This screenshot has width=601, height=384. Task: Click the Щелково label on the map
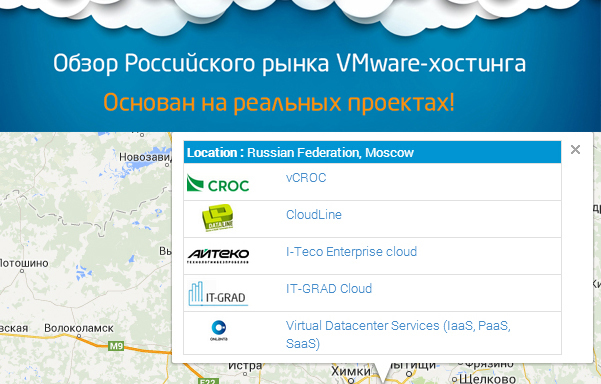(487, 379)
